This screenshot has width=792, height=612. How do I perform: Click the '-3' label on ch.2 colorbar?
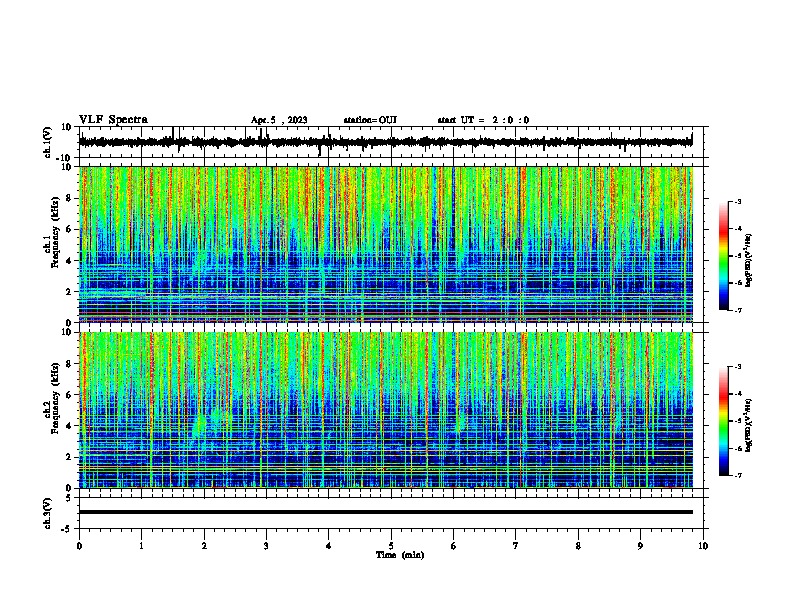pos(737,367)
